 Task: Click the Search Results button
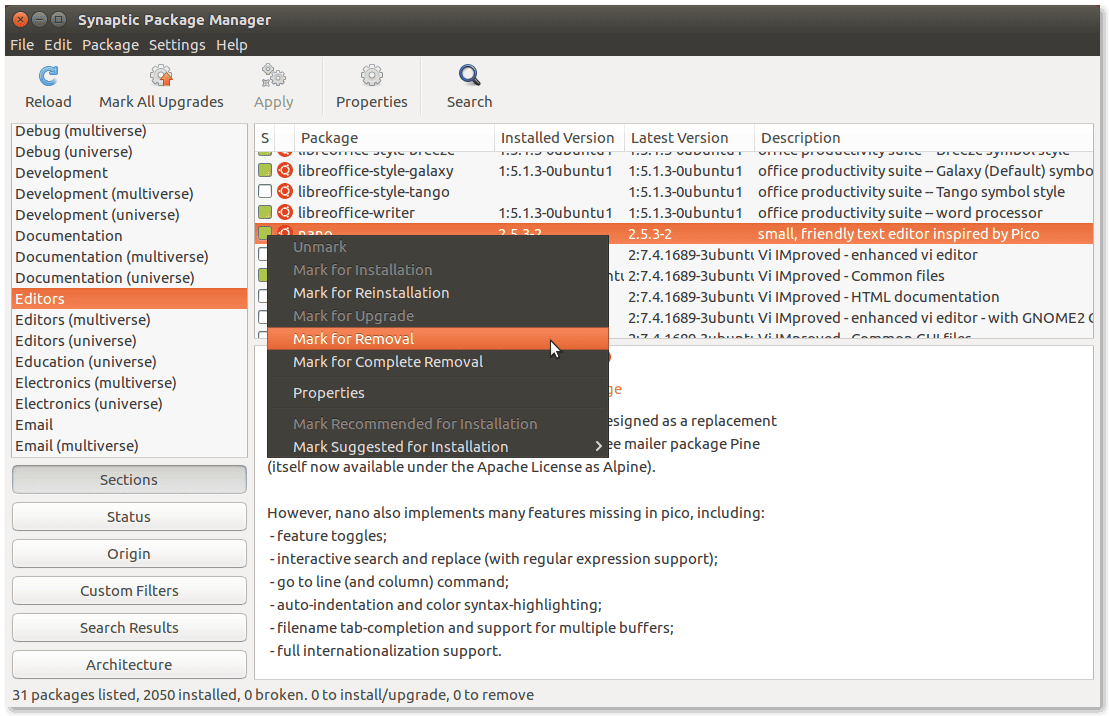pos(129,628)
